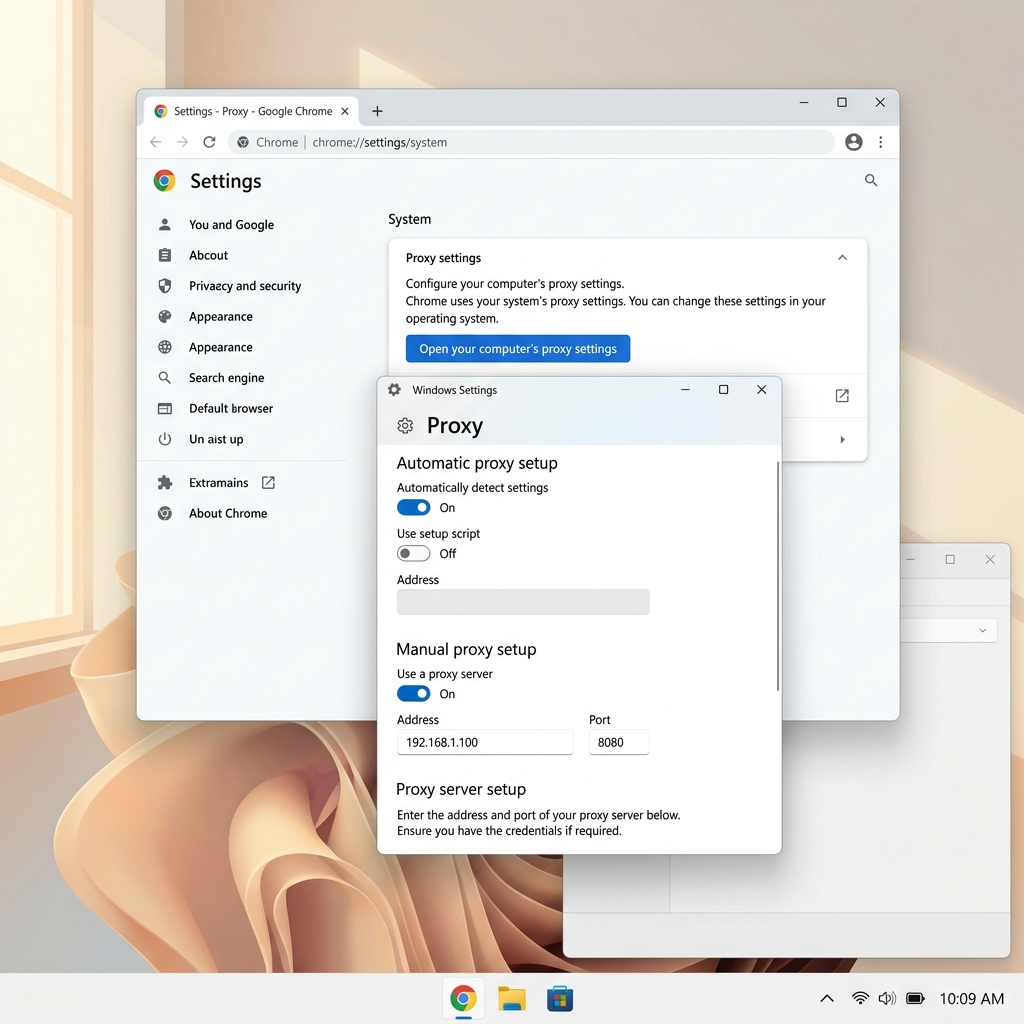Turn off Use a proxy server

coord(413,694)
